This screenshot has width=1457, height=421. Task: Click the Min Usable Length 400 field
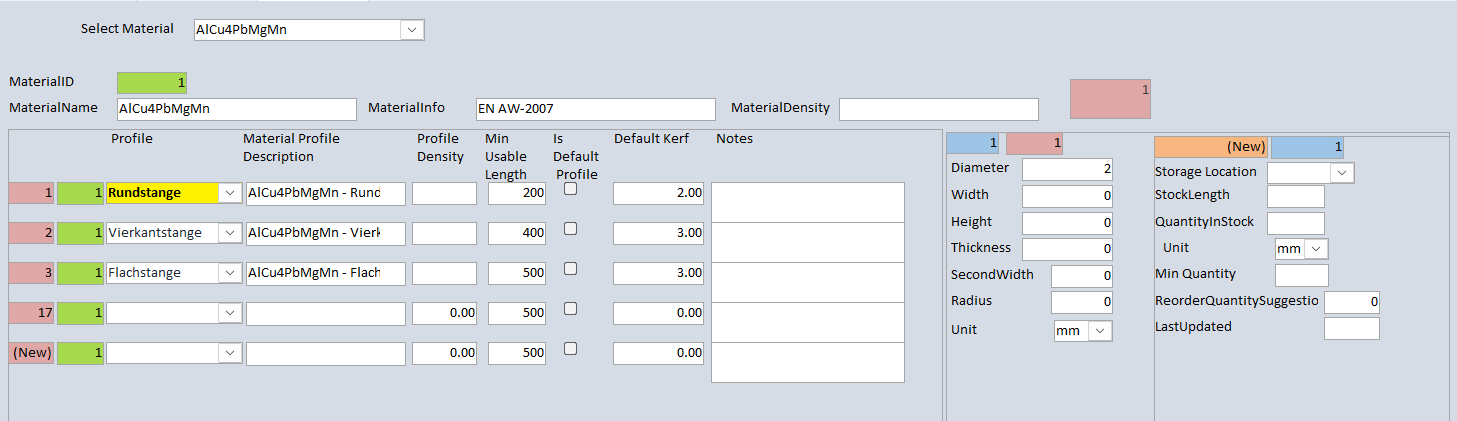pyautogui.click(x=517, y=233)
